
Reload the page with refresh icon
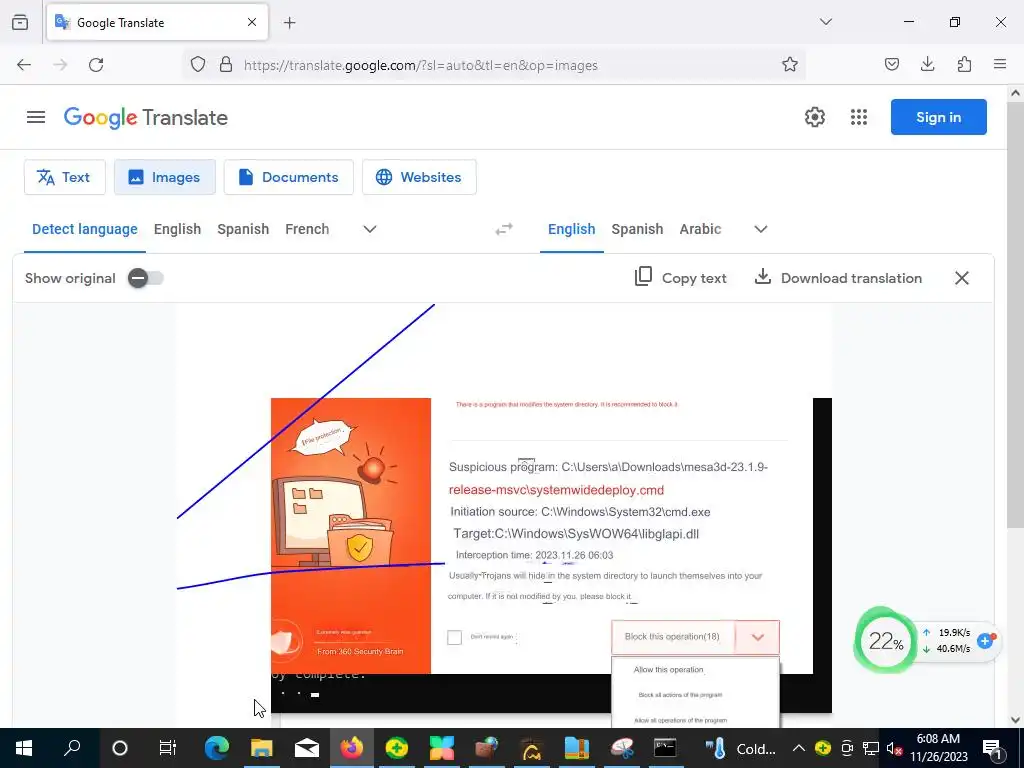coord(96,65)
